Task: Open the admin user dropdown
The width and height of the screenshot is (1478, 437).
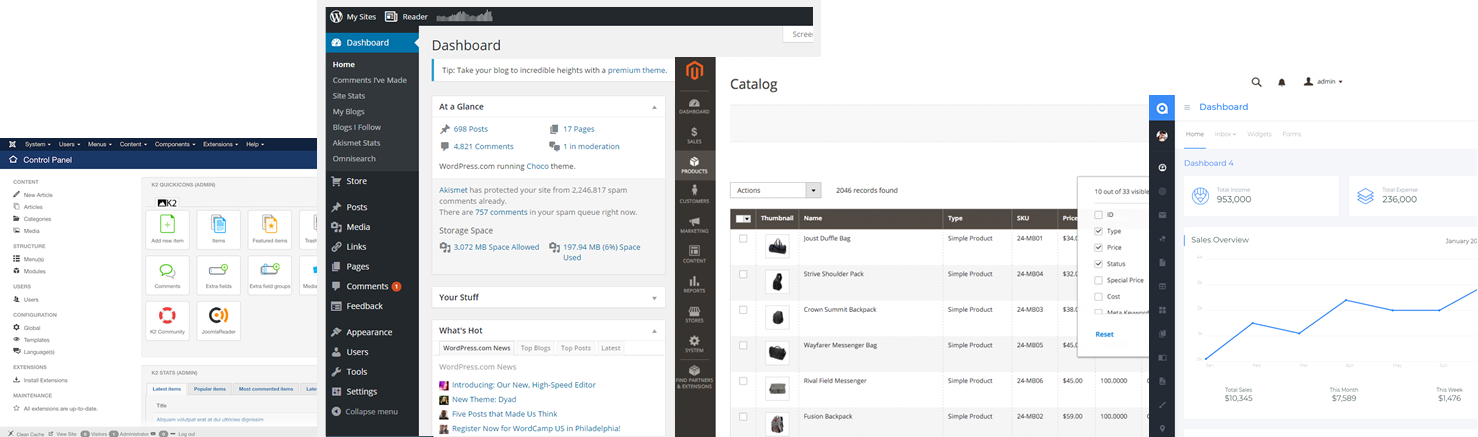Action: click(1323, 82)
